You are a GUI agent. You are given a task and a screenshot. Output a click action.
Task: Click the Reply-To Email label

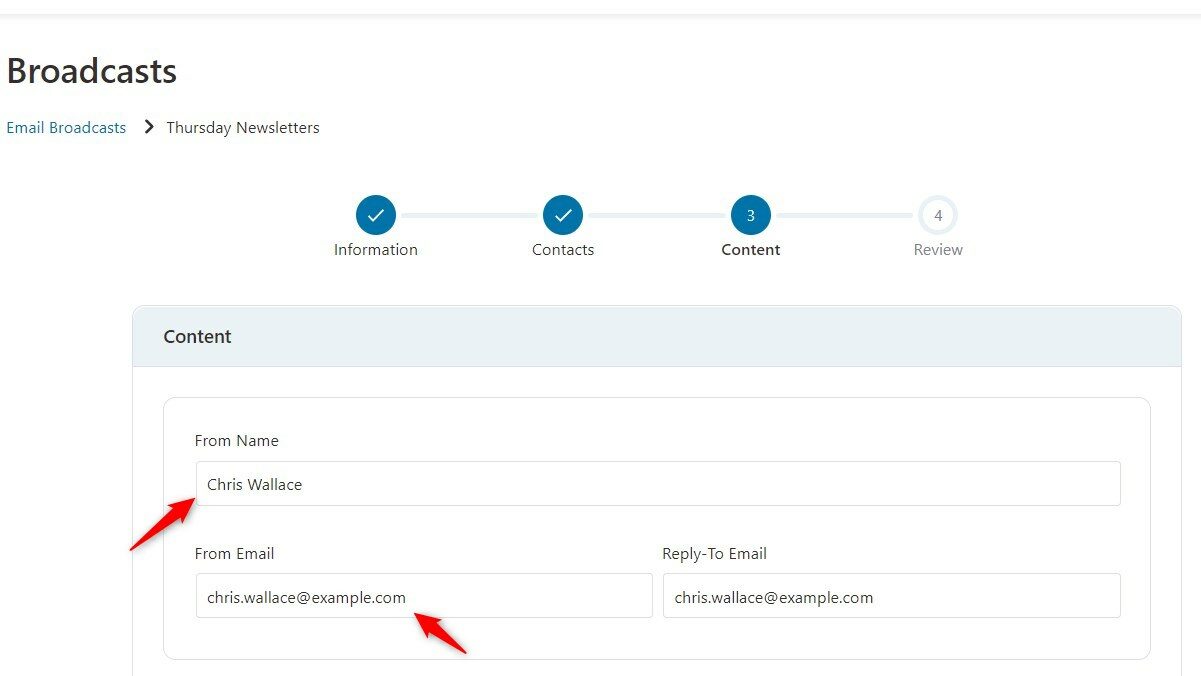pos(715,554)
